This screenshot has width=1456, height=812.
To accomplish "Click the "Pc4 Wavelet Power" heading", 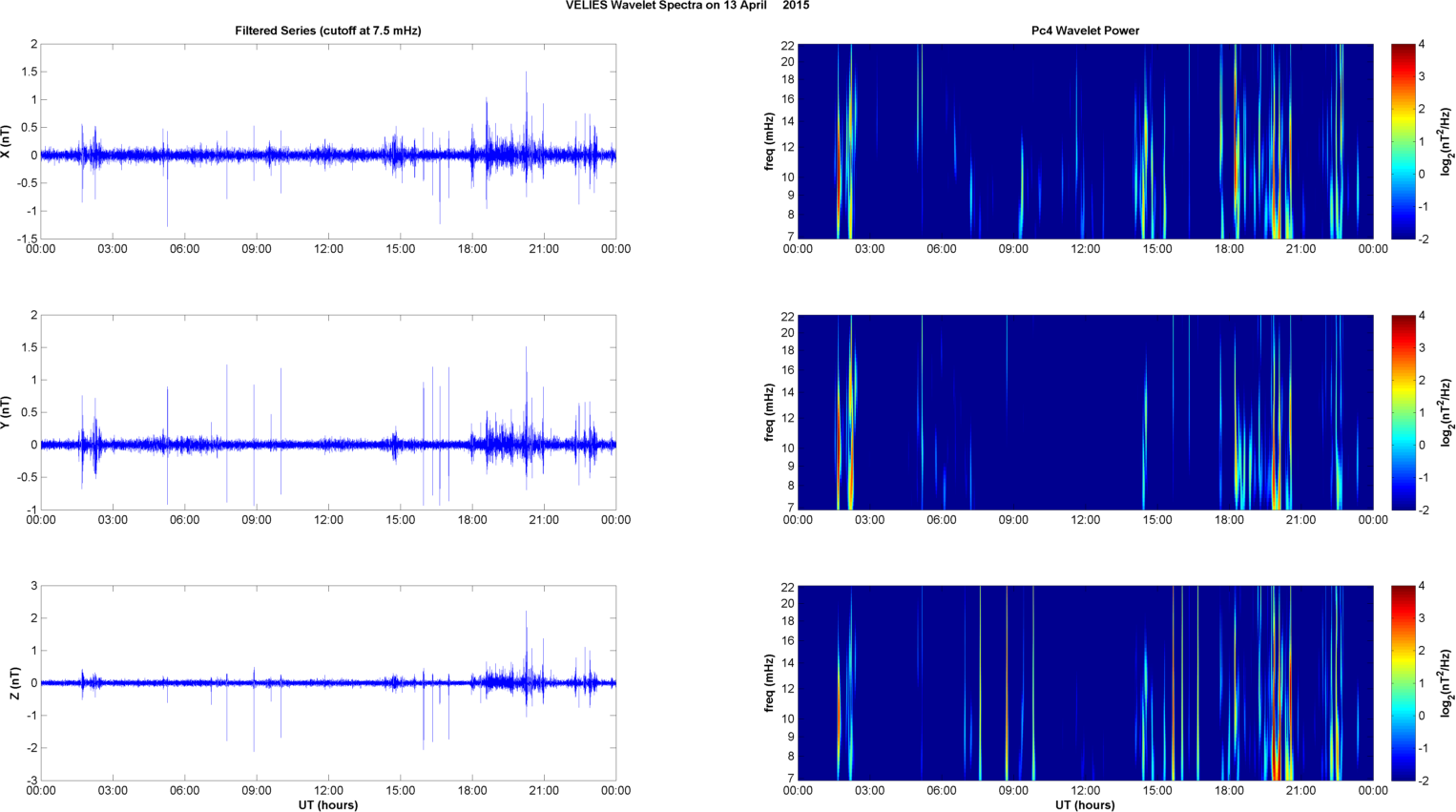I will pos(1085,31).
